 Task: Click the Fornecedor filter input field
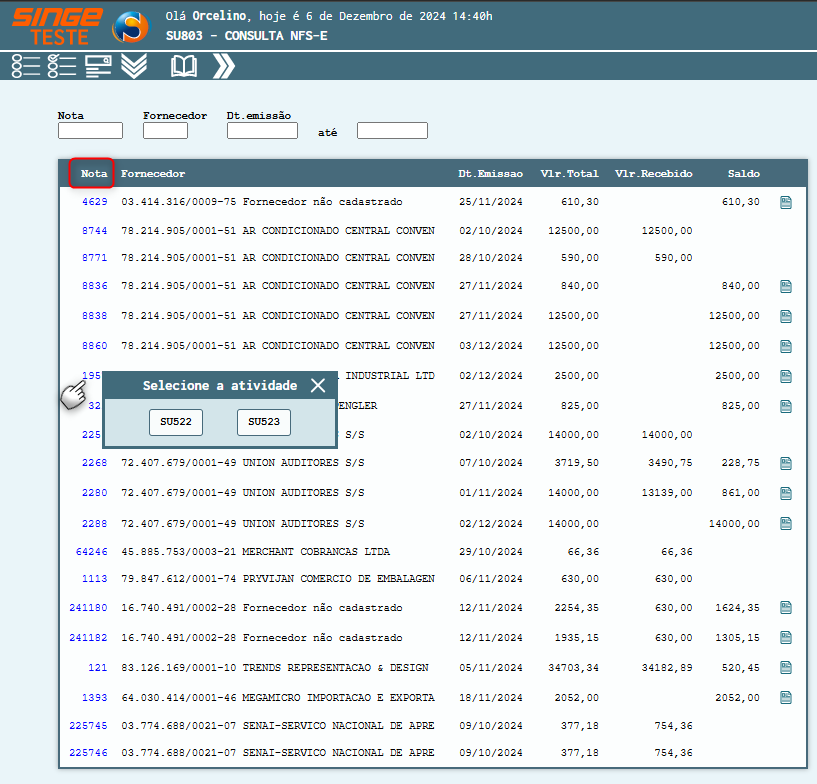(x=165, y=131)
